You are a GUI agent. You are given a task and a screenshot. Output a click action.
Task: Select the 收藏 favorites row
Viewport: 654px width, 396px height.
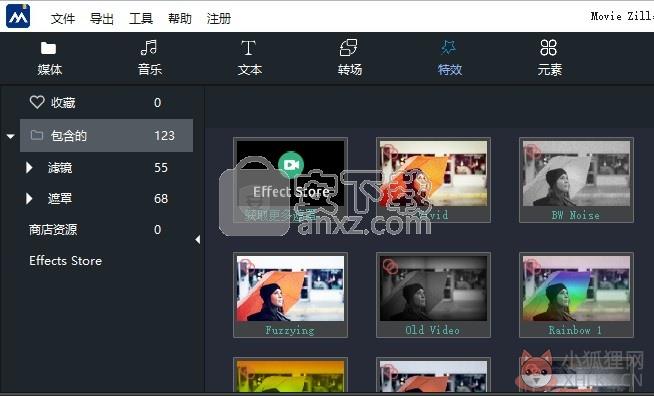(106, 102)
